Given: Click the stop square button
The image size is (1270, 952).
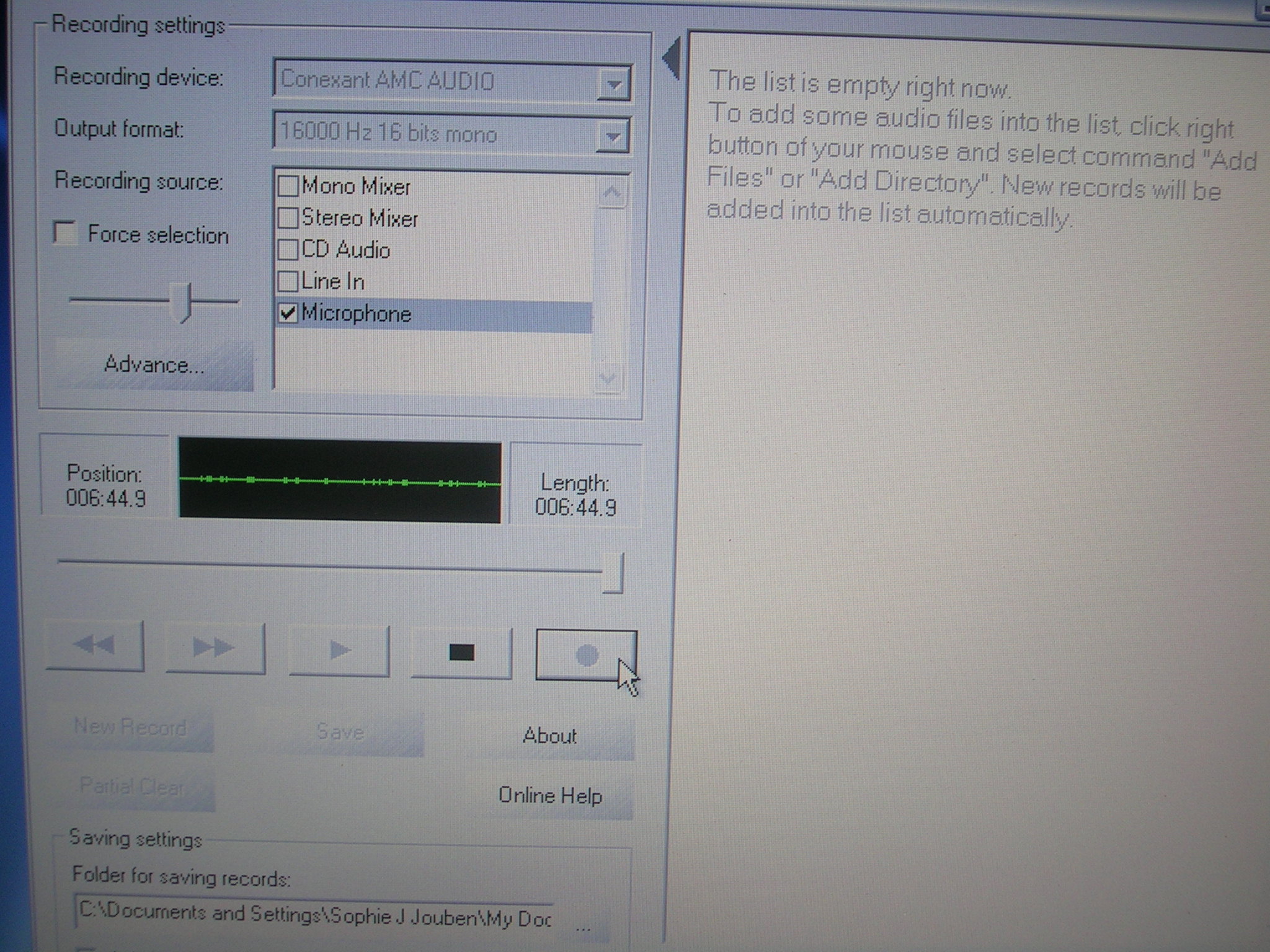Looking at the screenshot, I should click(x=461, y=652).
